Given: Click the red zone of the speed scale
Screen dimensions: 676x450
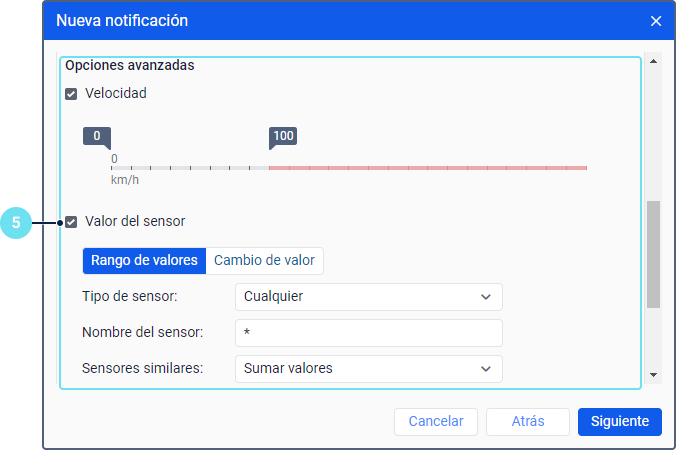Looking at the screenshot, I should tap(428, 167).
